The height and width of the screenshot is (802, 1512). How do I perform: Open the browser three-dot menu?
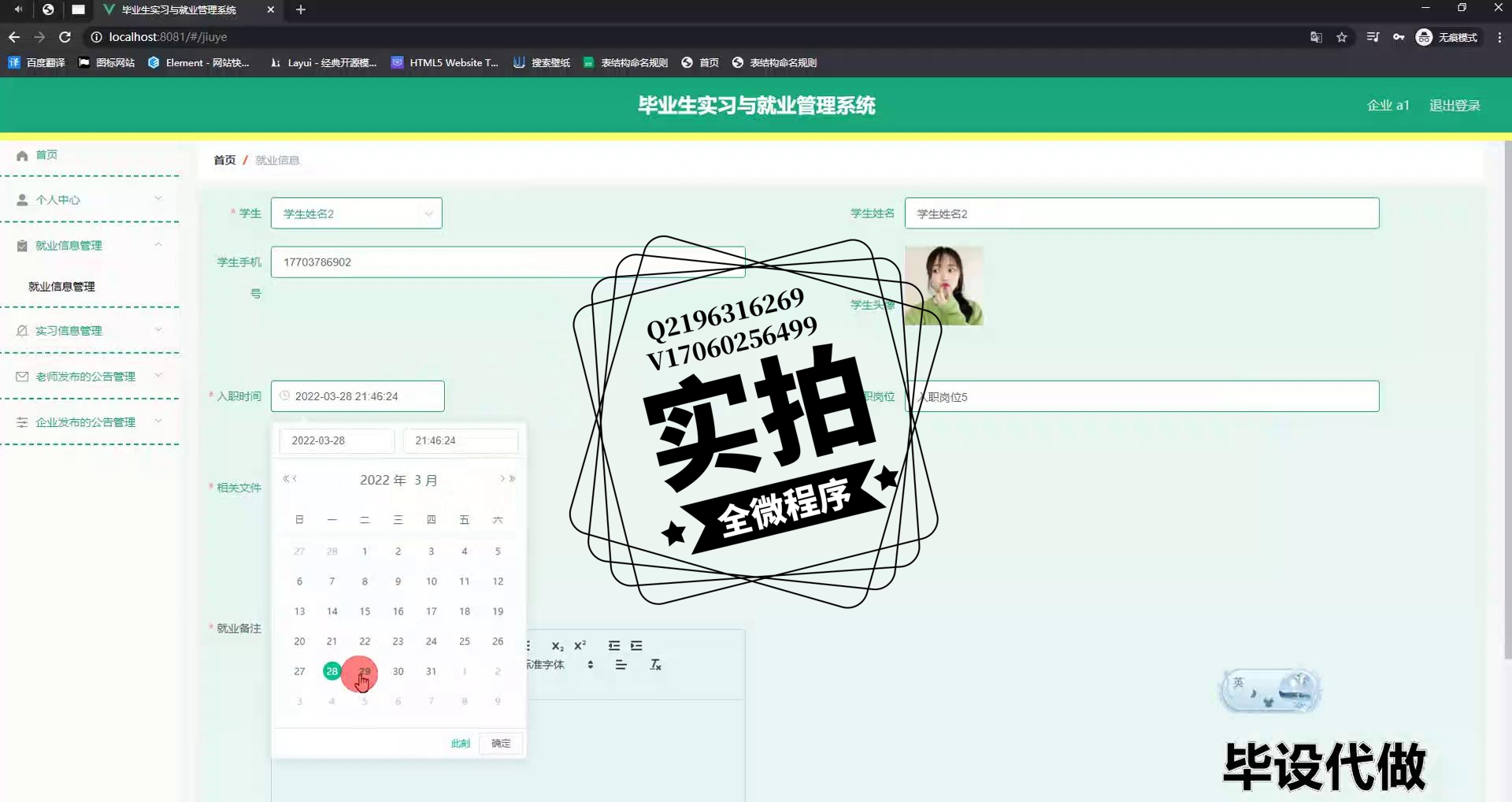tap(1499, 37)
